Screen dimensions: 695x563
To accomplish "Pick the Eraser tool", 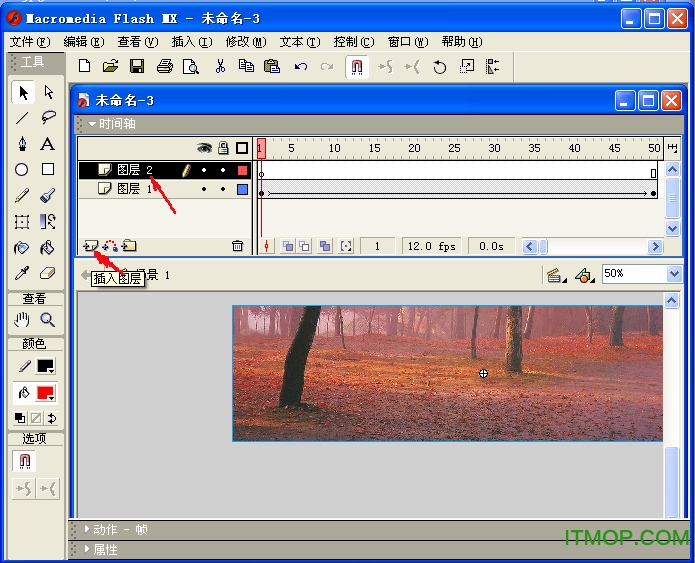I will 47,273.
